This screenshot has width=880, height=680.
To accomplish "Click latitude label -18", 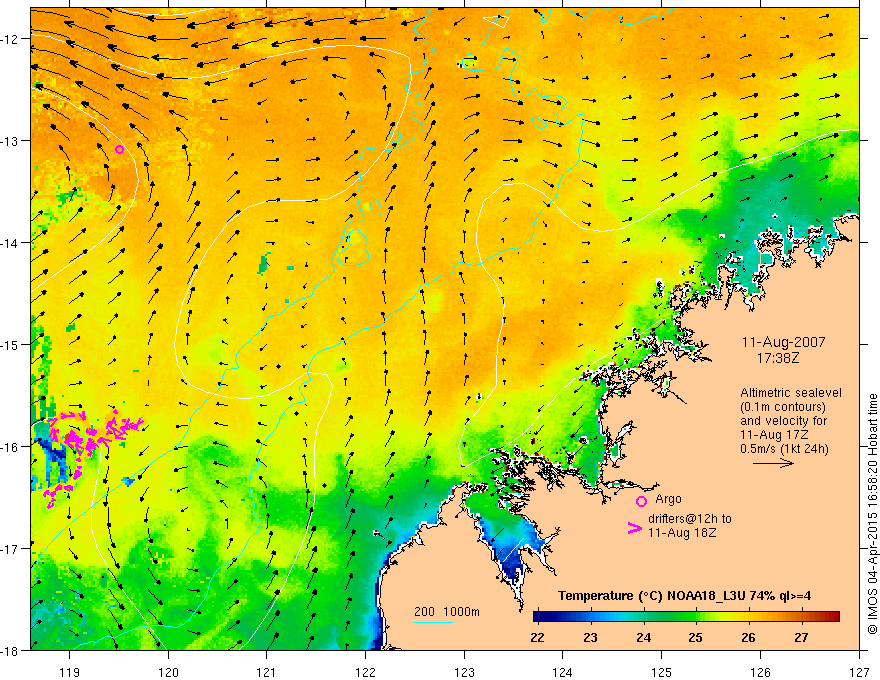I will click(10, 650).
